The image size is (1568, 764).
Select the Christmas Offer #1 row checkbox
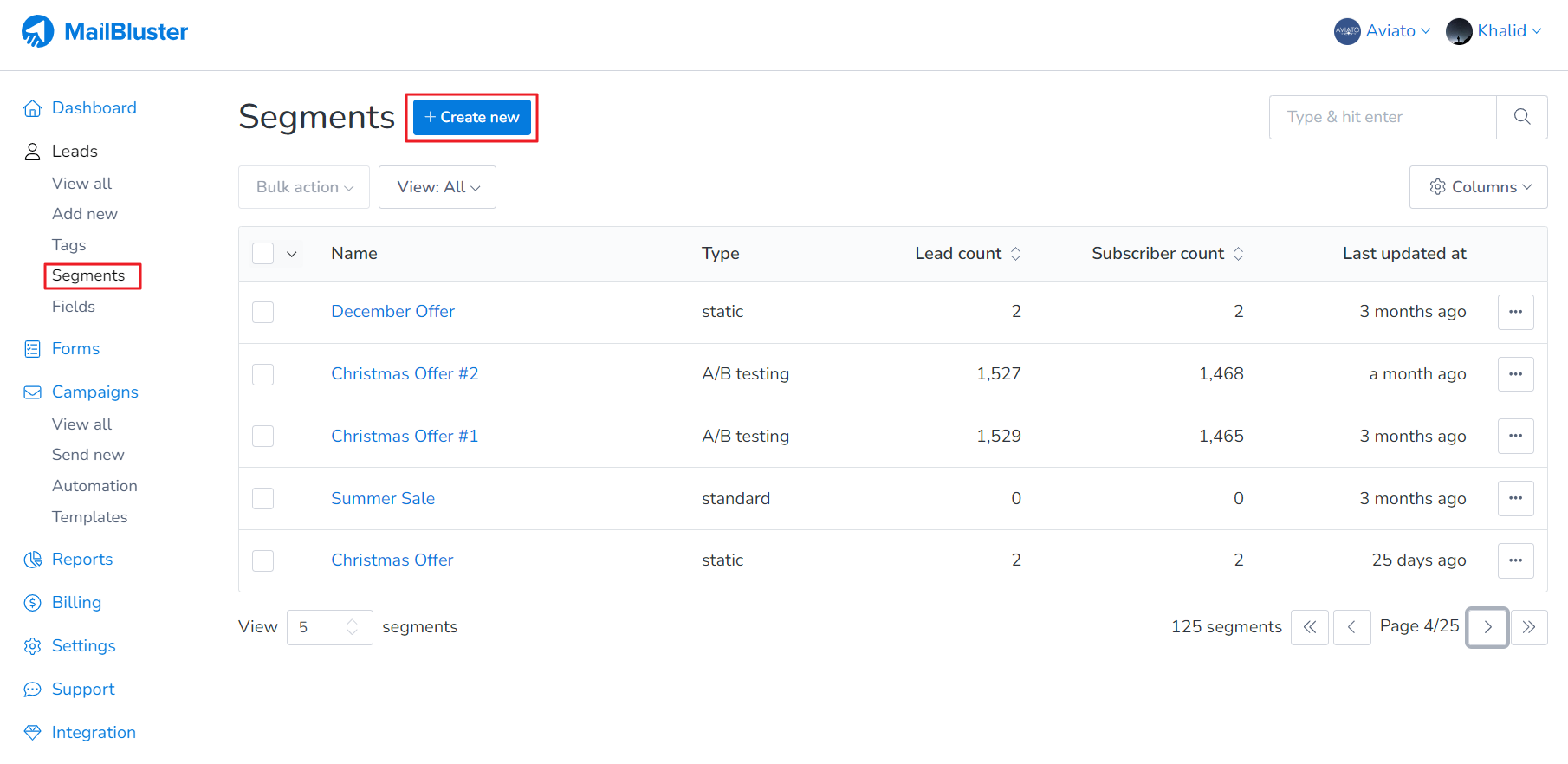pos(263,437)
